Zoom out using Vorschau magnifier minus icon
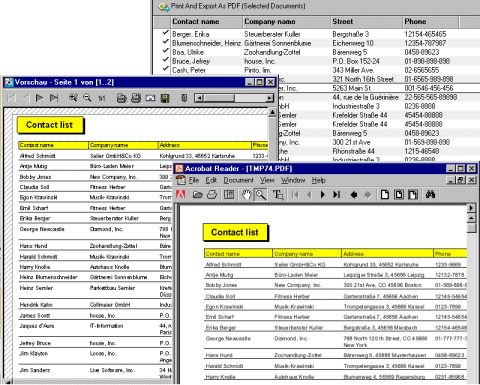The height and width of the screenshot is (385, 480). click(87, 98)
